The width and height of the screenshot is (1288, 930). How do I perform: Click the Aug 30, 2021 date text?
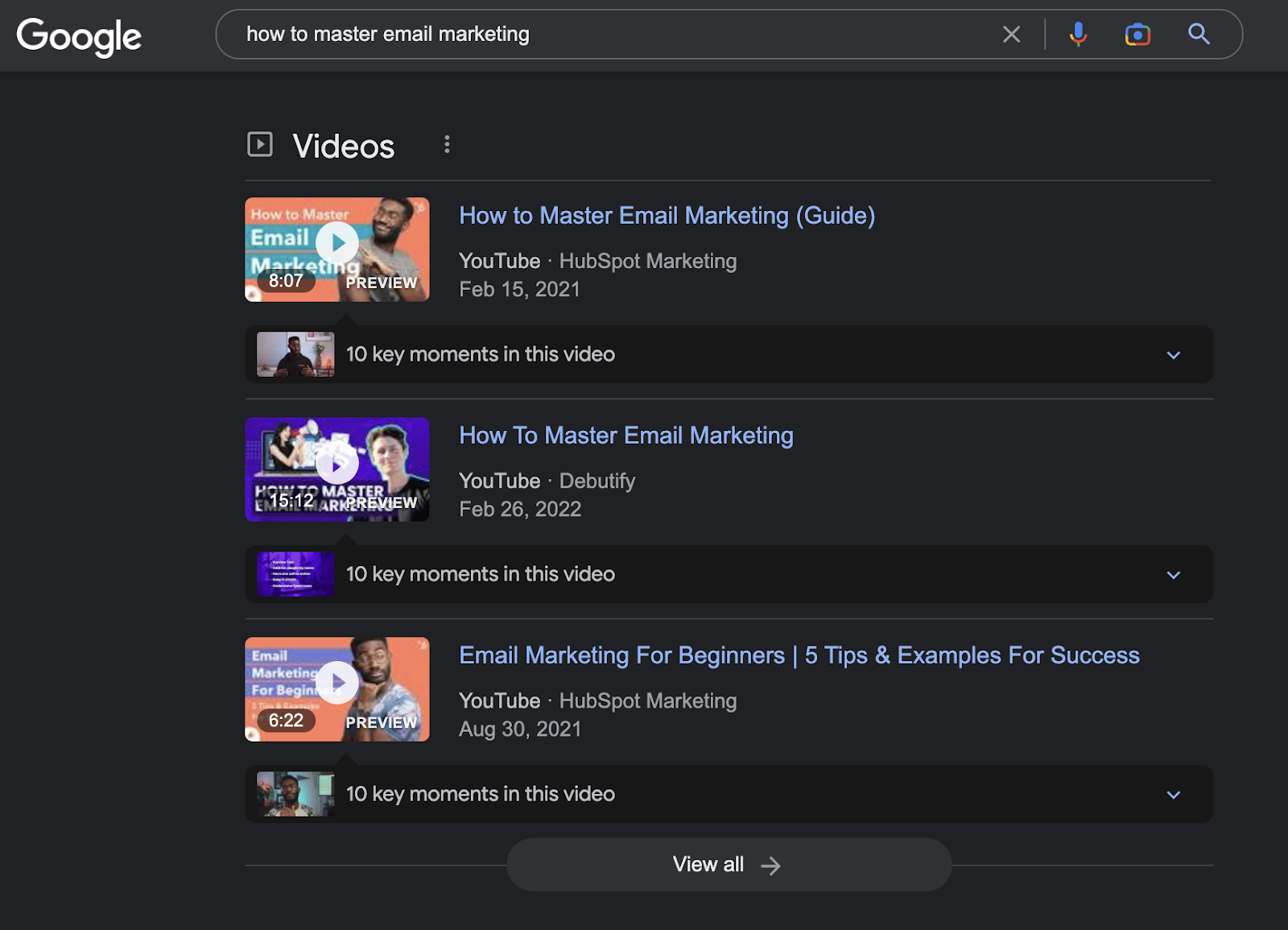point(520,729)
